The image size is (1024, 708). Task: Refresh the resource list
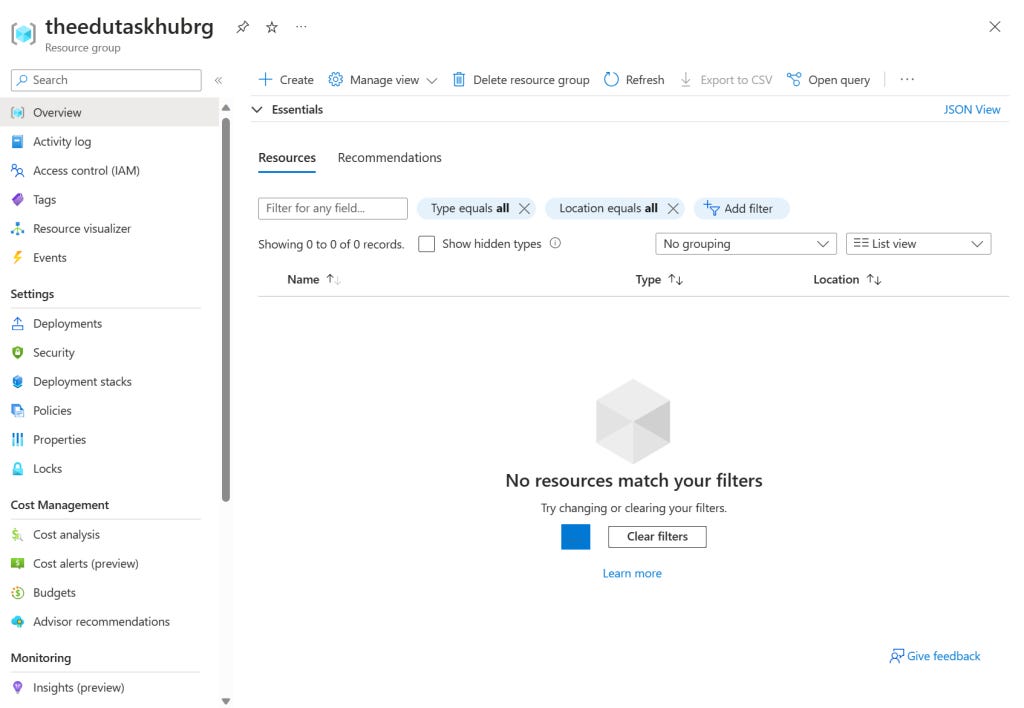(x=633, y=79)
